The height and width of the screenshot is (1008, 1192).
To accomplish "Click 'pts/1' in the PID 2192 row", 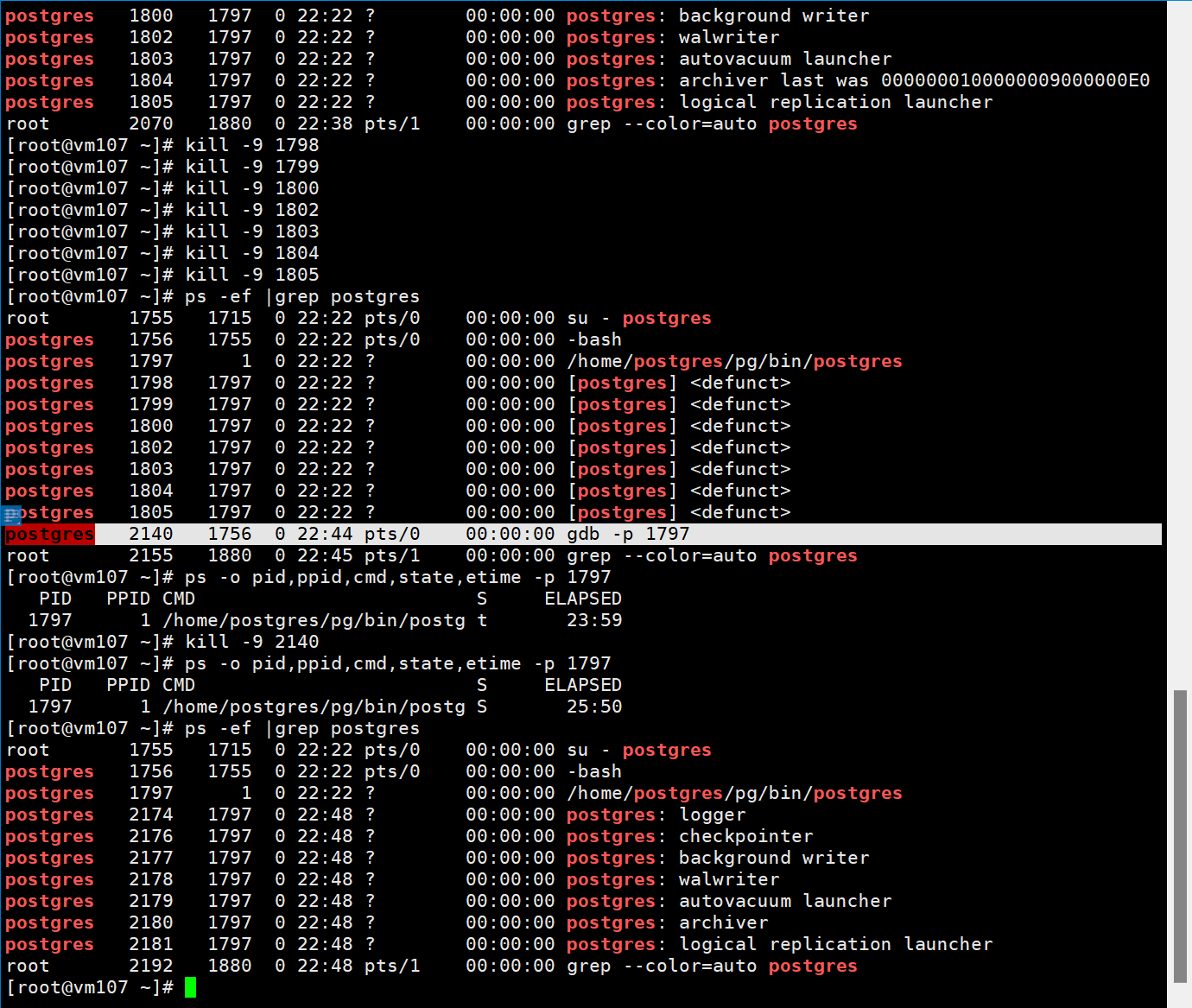I will 392,966.
